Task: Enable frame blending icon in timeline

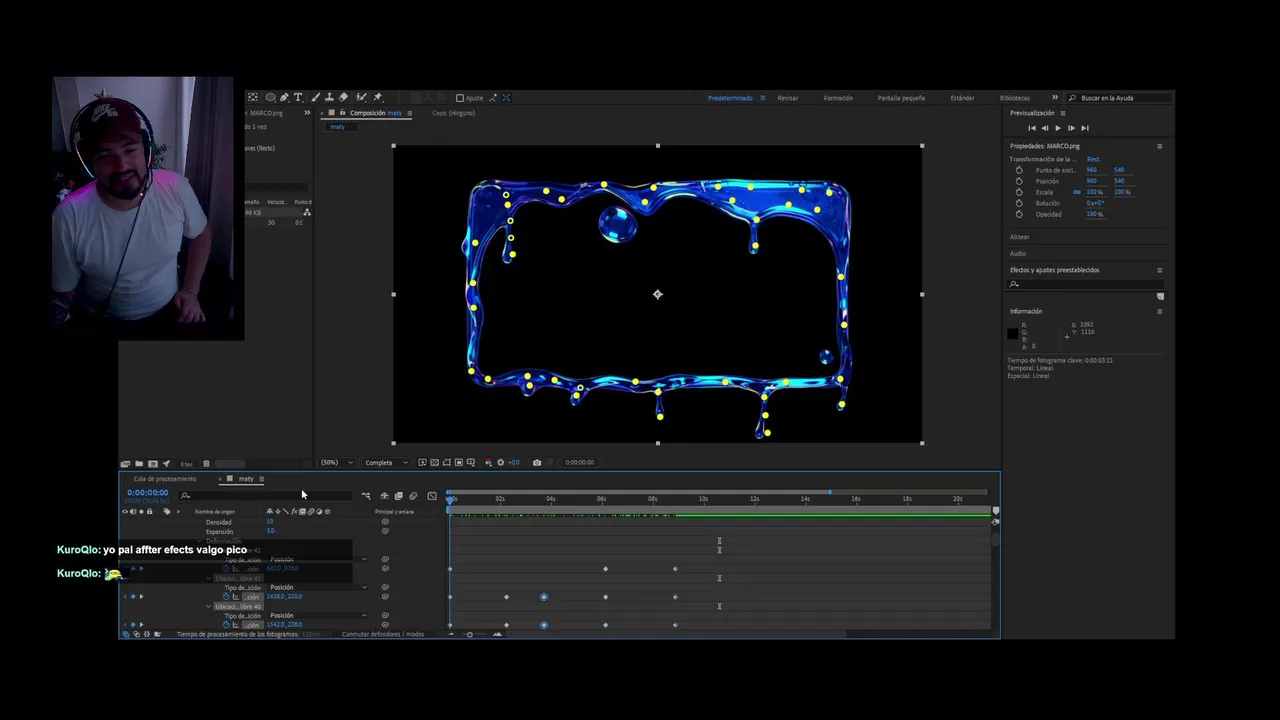Action: (x=398, y=496)
